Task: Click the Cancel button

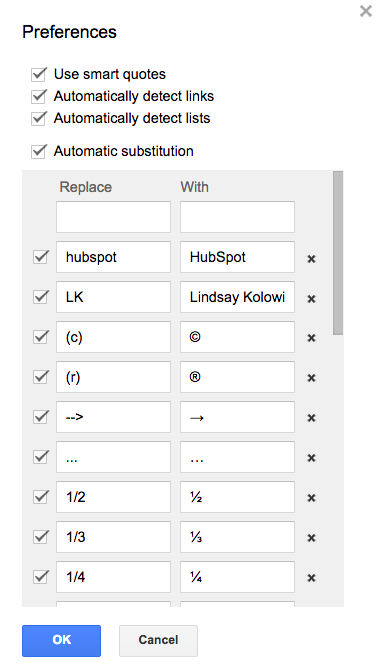Action: pos(158,641)
